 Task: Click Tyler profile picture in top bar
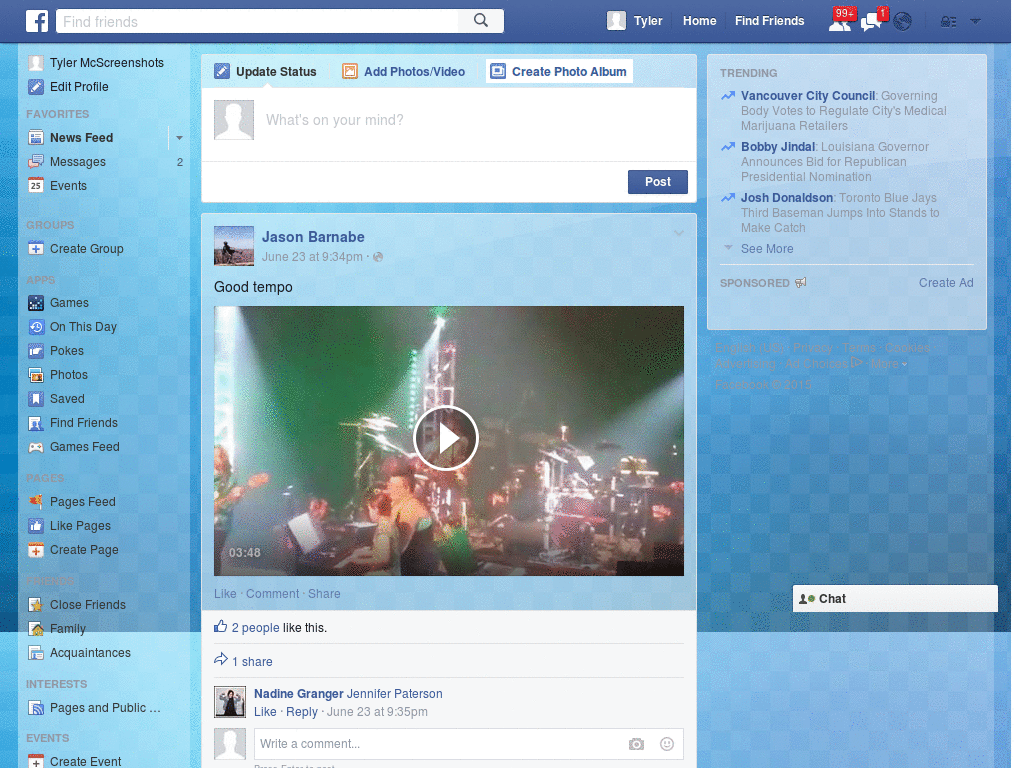pyautogui.click(x=616, y=21)
